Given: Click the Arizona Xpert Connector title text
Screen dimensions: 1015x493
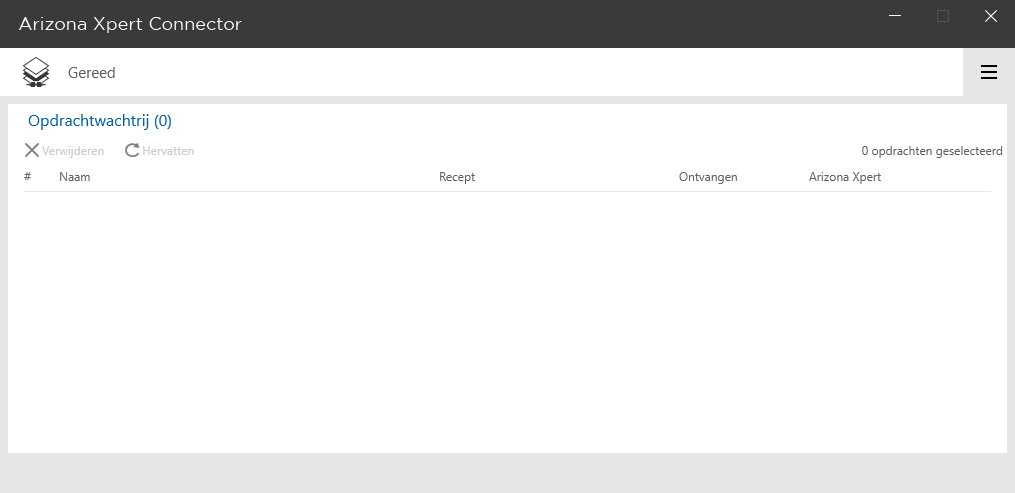Looking at the screenshot, I should (130, 24).
